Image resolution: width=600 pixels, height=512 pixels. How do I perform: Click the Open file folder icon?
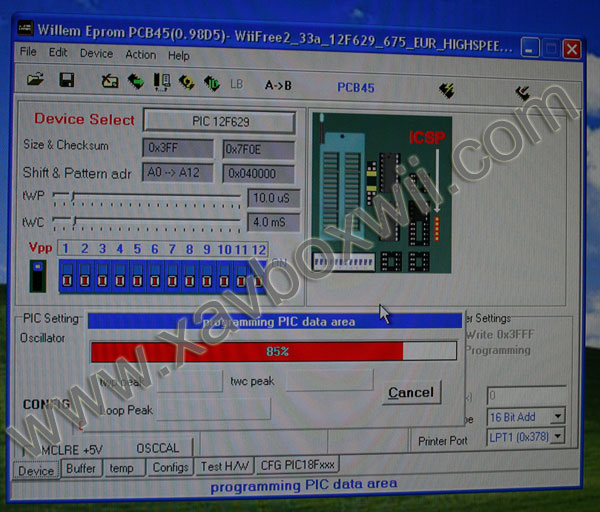pos(35,80)
